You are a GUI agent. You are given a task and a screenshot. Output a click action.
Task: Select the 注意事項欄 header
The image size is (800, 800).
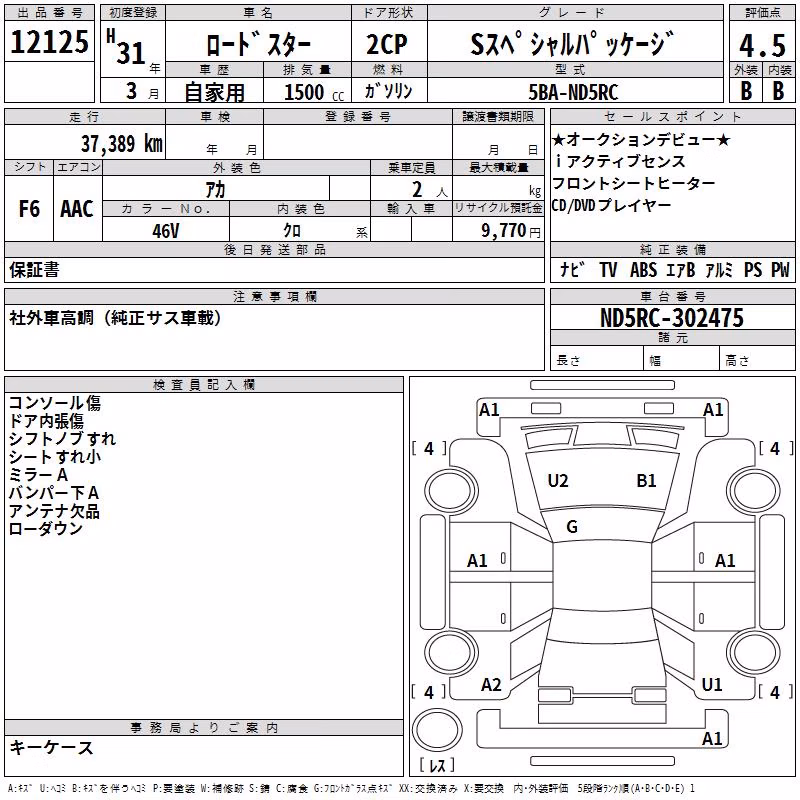click(274, 296)
